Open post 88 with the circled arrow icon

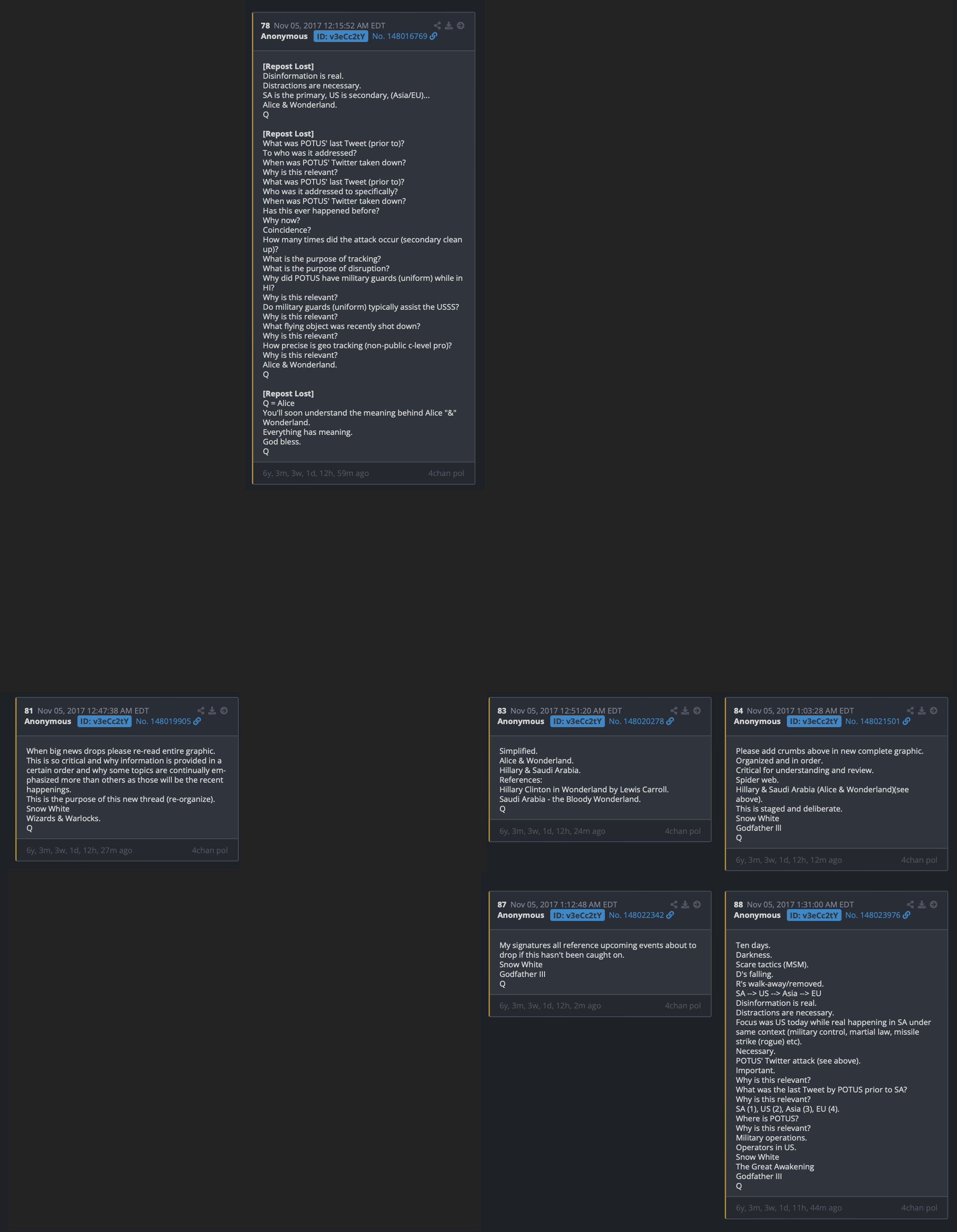(x=934, y=905)
